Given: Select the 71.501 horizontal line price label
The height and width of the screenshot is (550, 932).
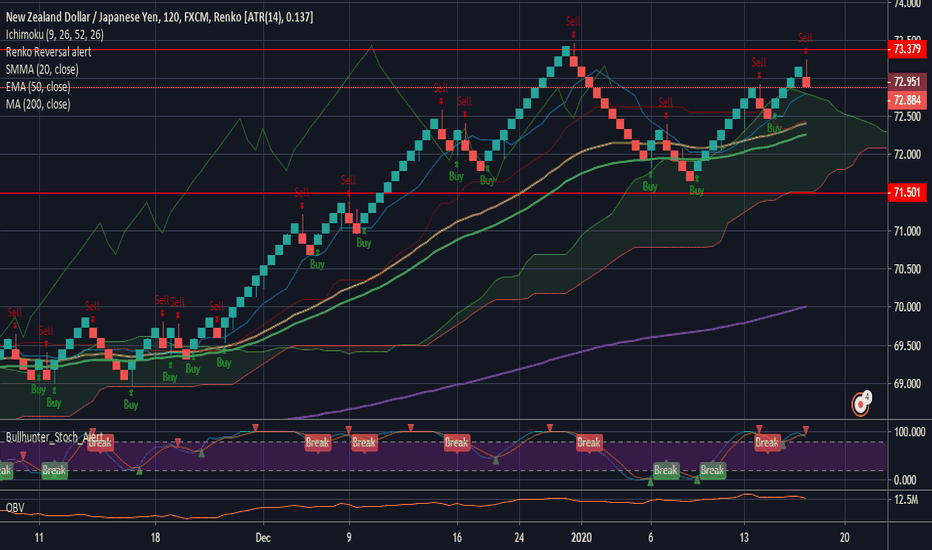Looking at the screenshot, I should pos(906,193).
